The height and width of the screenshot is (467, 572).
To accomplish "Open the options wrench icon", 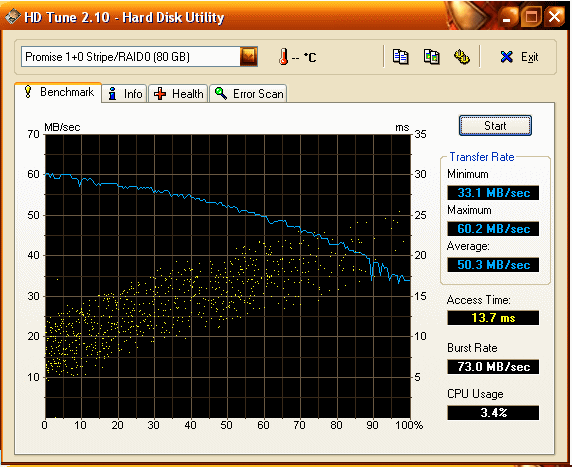I will 462,57.
